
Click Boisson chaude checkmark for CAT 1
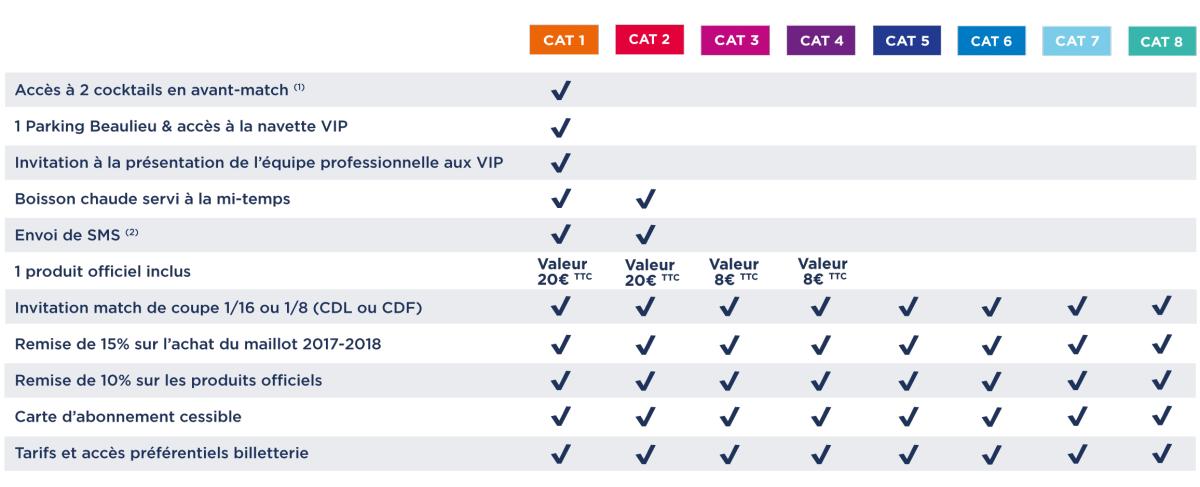point(561,199)
